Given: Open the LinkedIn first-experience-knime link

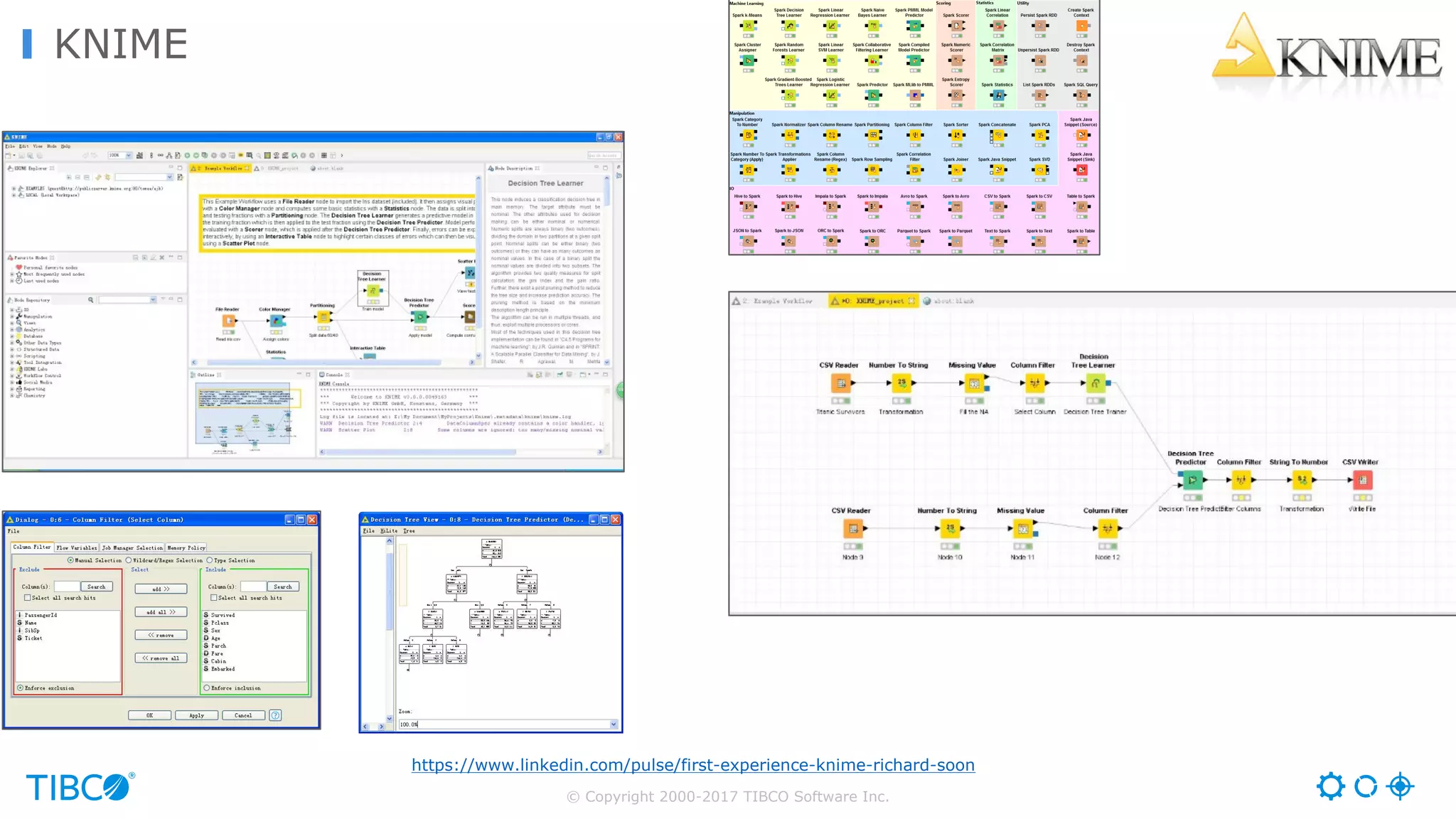Looking at the screenshot, I should pyautogui.click(x=693, y=765).
